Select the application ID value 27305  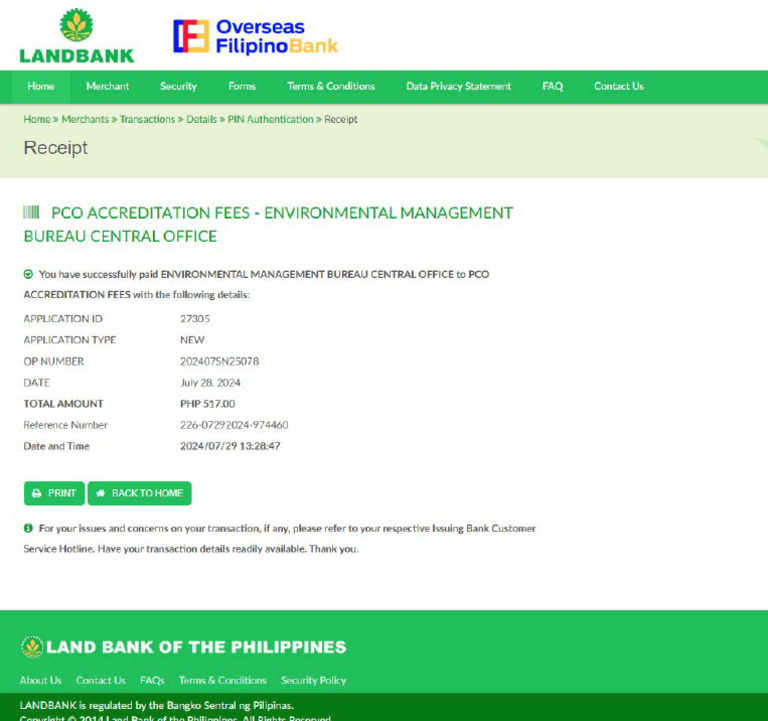(x=195, y=319)
